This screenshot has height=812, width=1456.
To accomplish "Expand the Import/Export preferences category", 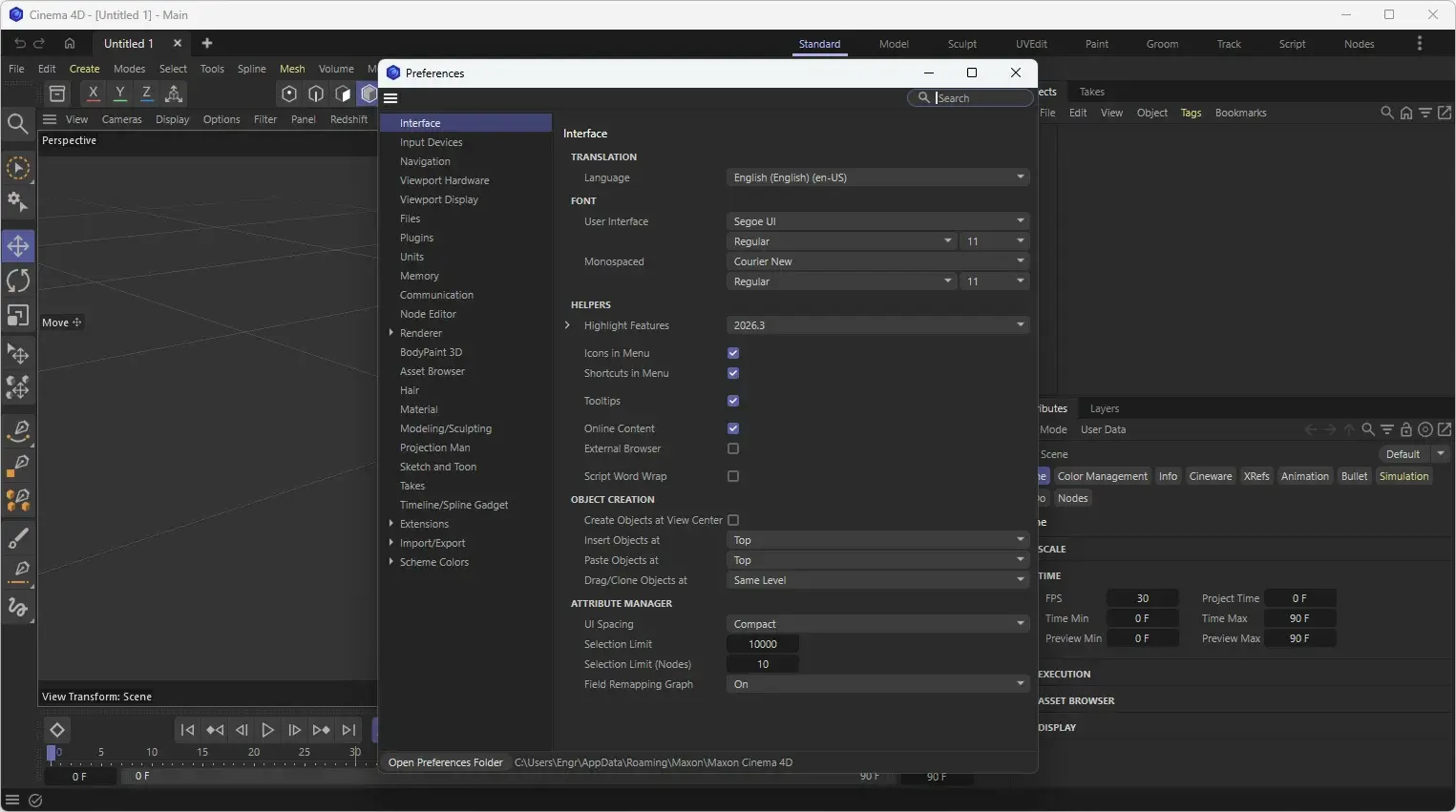I will [391, 543].
